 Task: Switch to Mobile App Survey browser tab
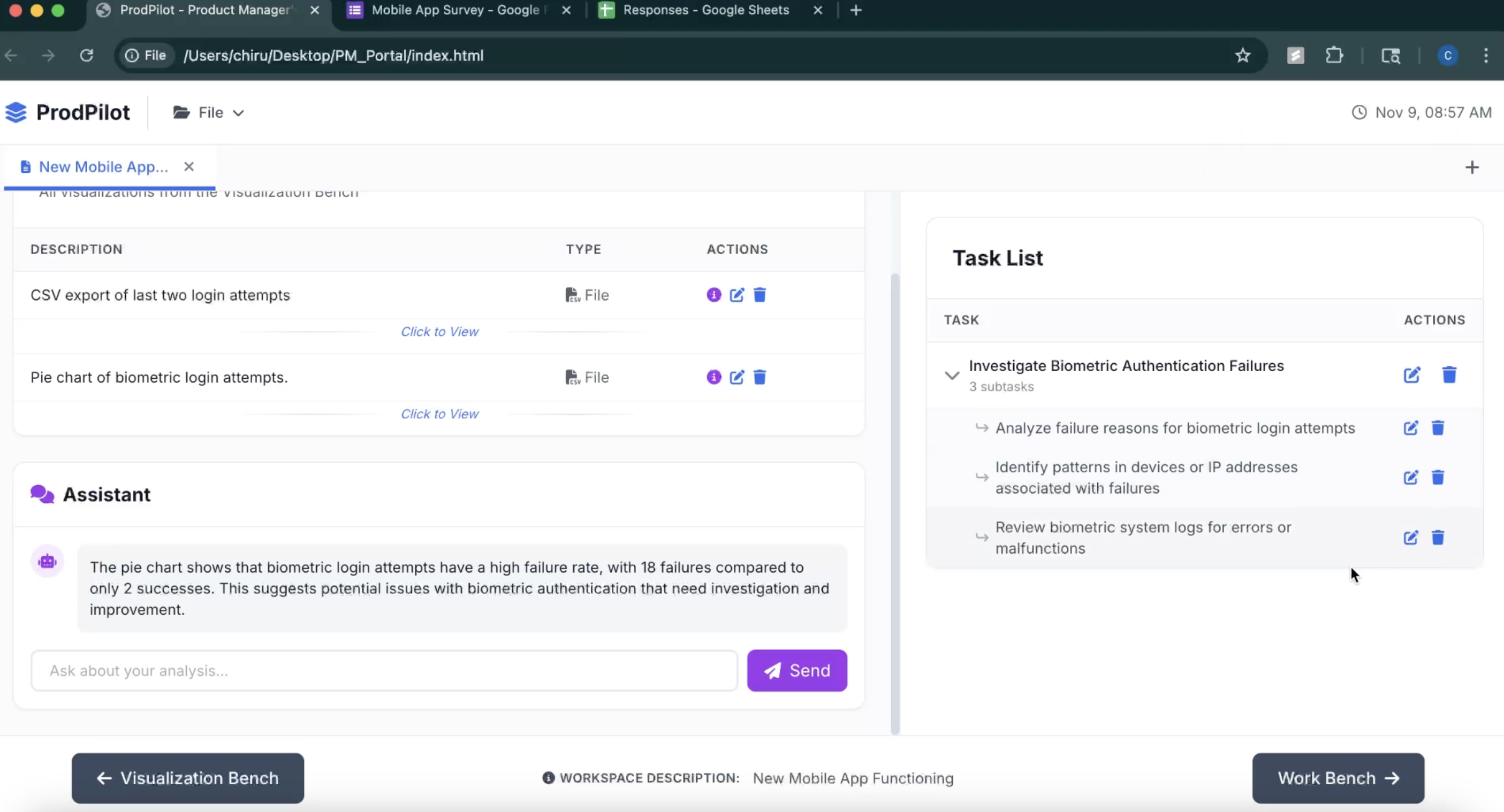[455, 10]
